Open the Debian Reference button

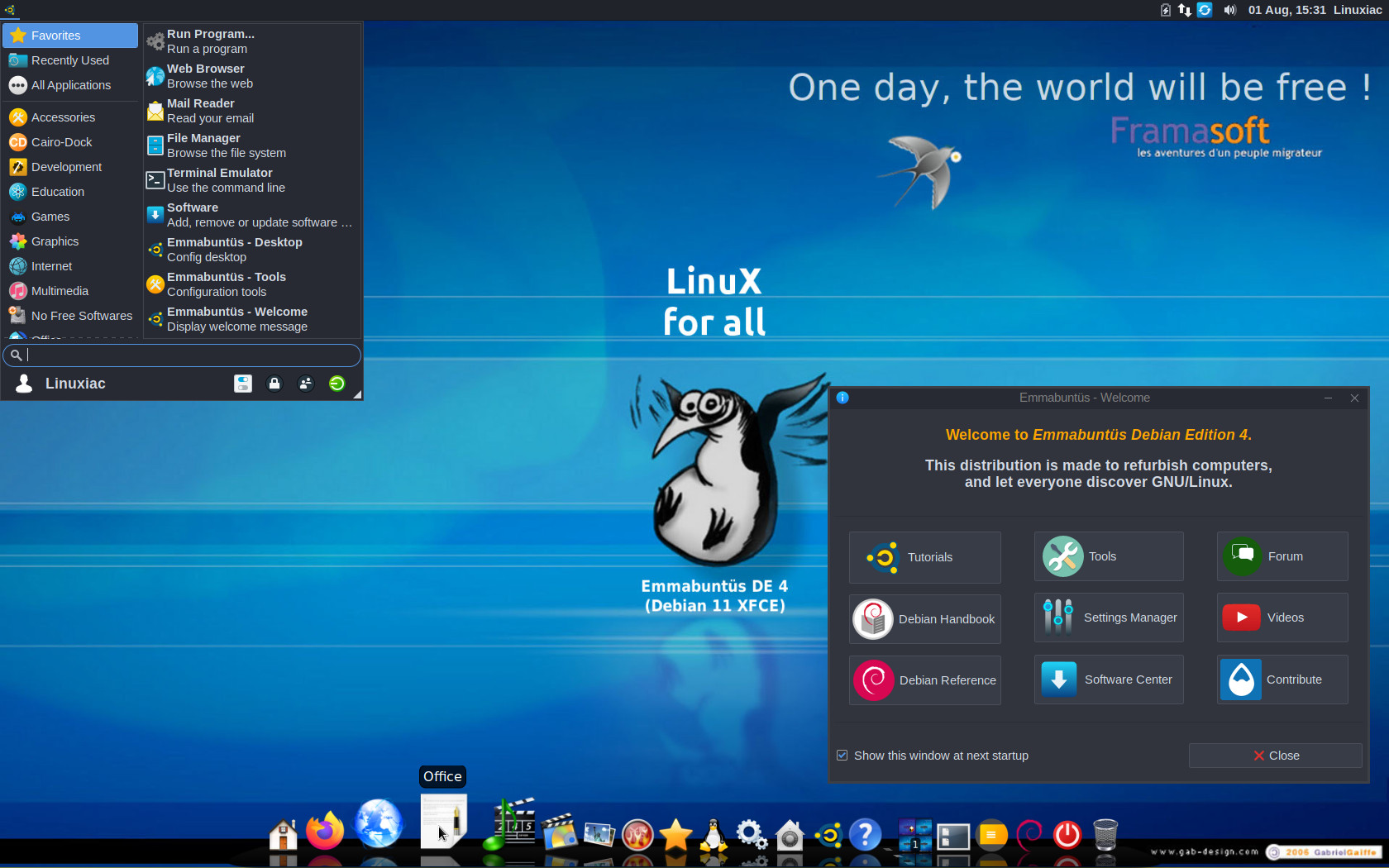click(924, 680)
